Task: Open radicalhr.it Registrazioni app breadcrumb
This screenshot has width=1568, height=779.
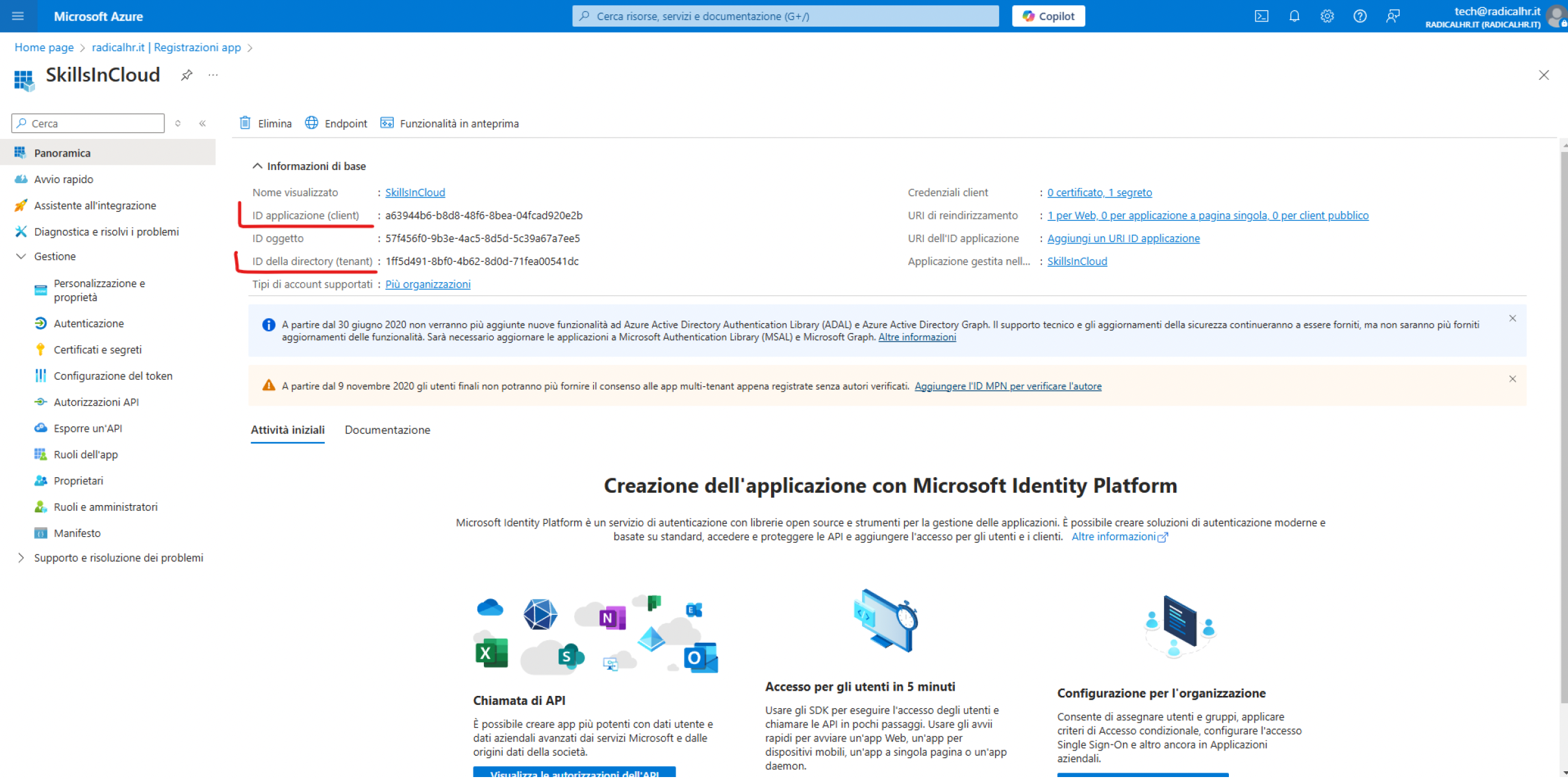Action: pos(166,47)
